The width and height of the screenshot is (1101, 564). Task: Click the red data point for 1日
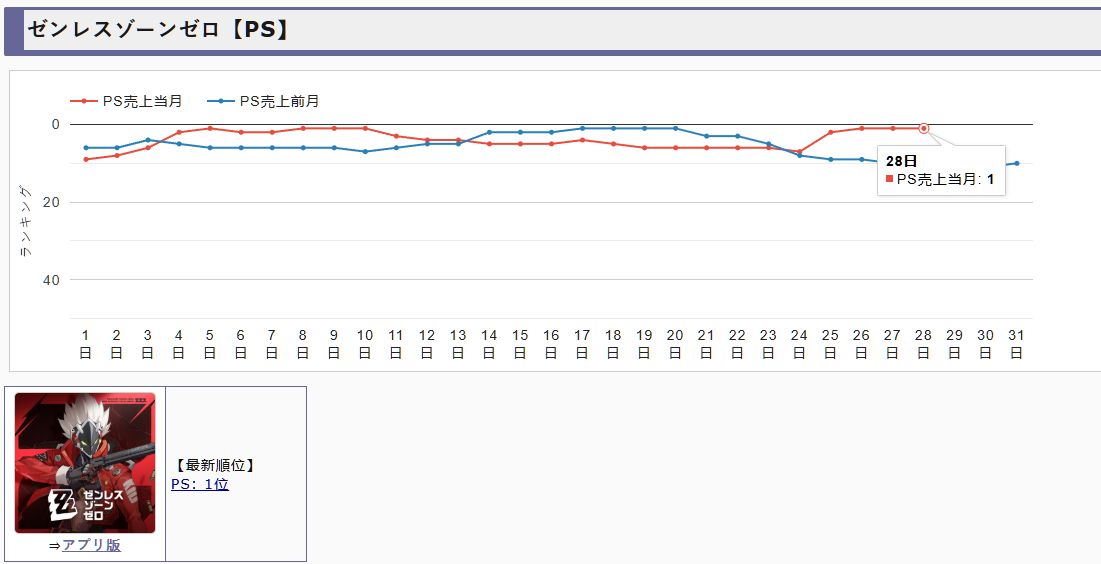click(x=86, y=159)
